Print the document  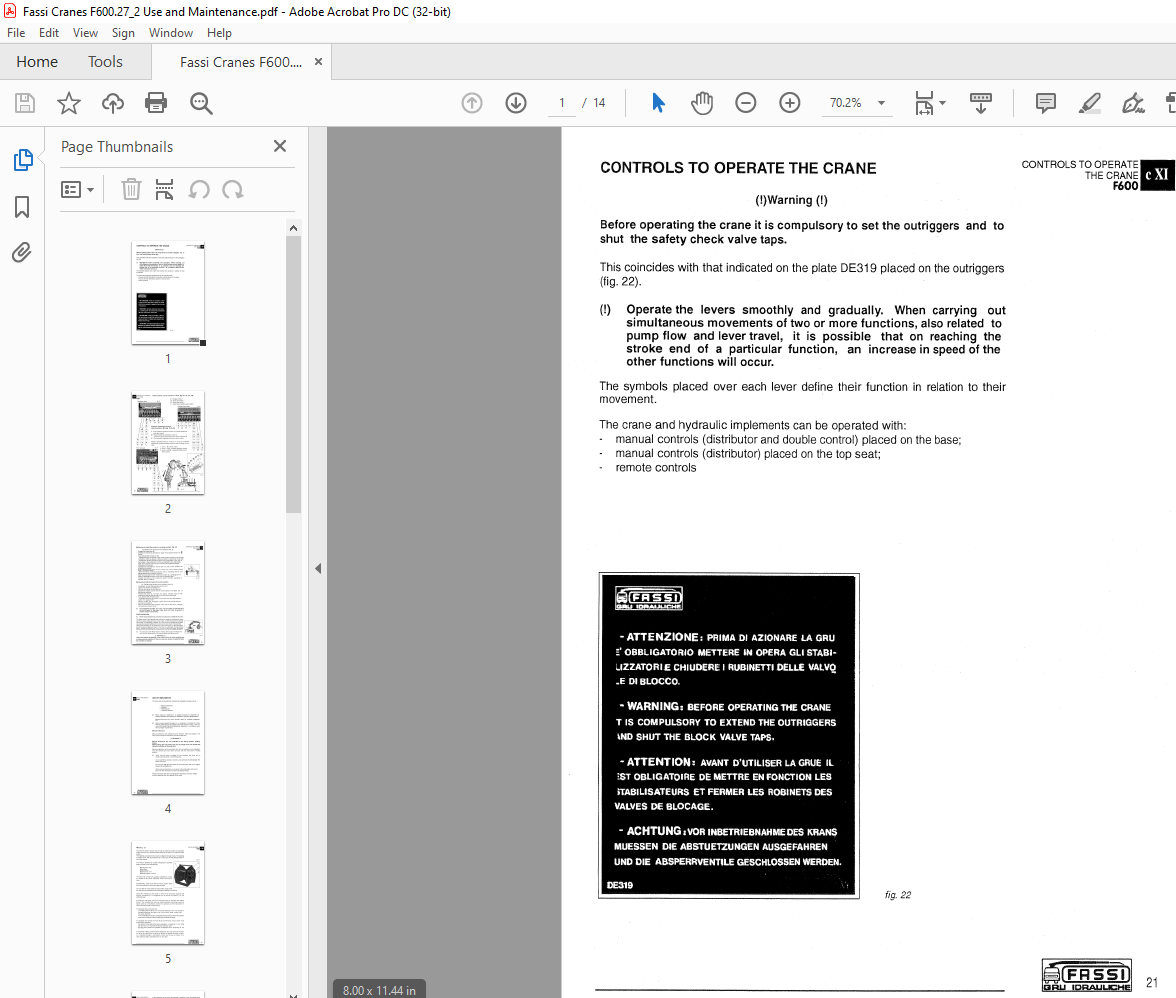coord(156,103)
